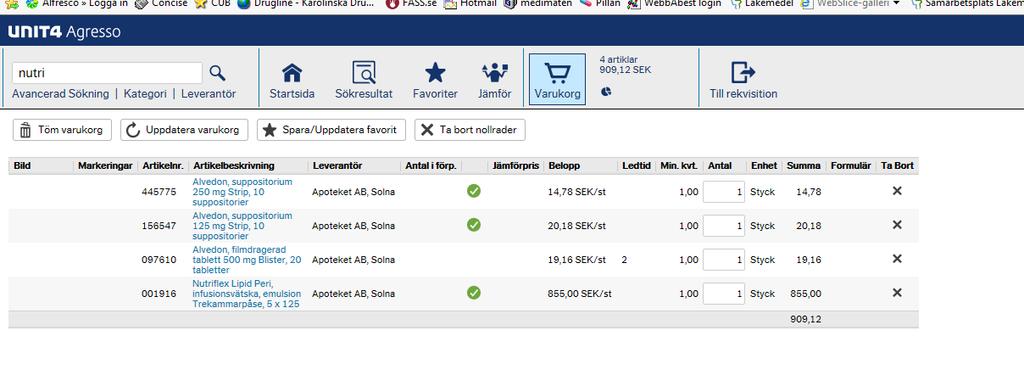This screenshot has height=392, width=1024.
Task: Click Enhet column header
Action: pos(763,166)
